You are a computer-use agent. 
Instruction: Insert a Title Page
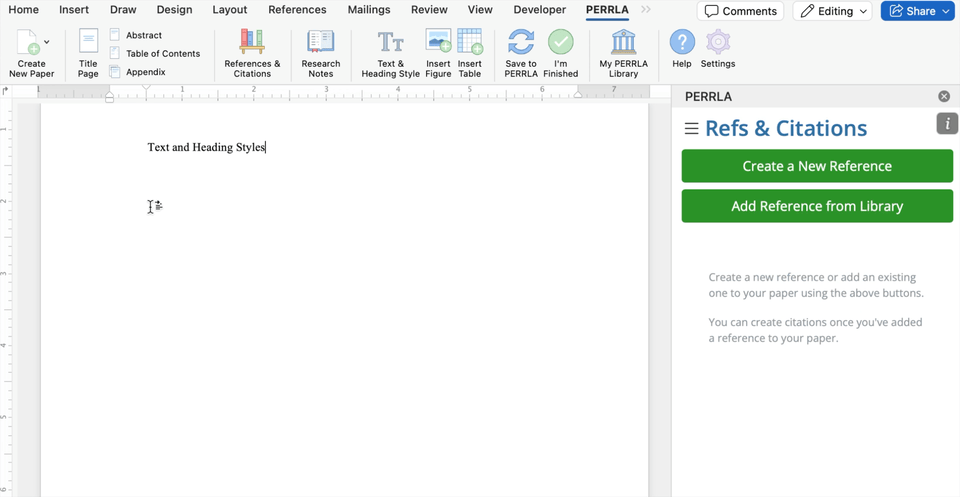88,53
